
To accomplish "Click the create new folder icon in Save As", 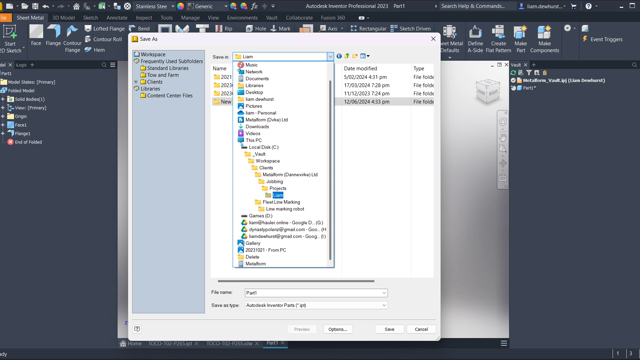I will [355, 56].
